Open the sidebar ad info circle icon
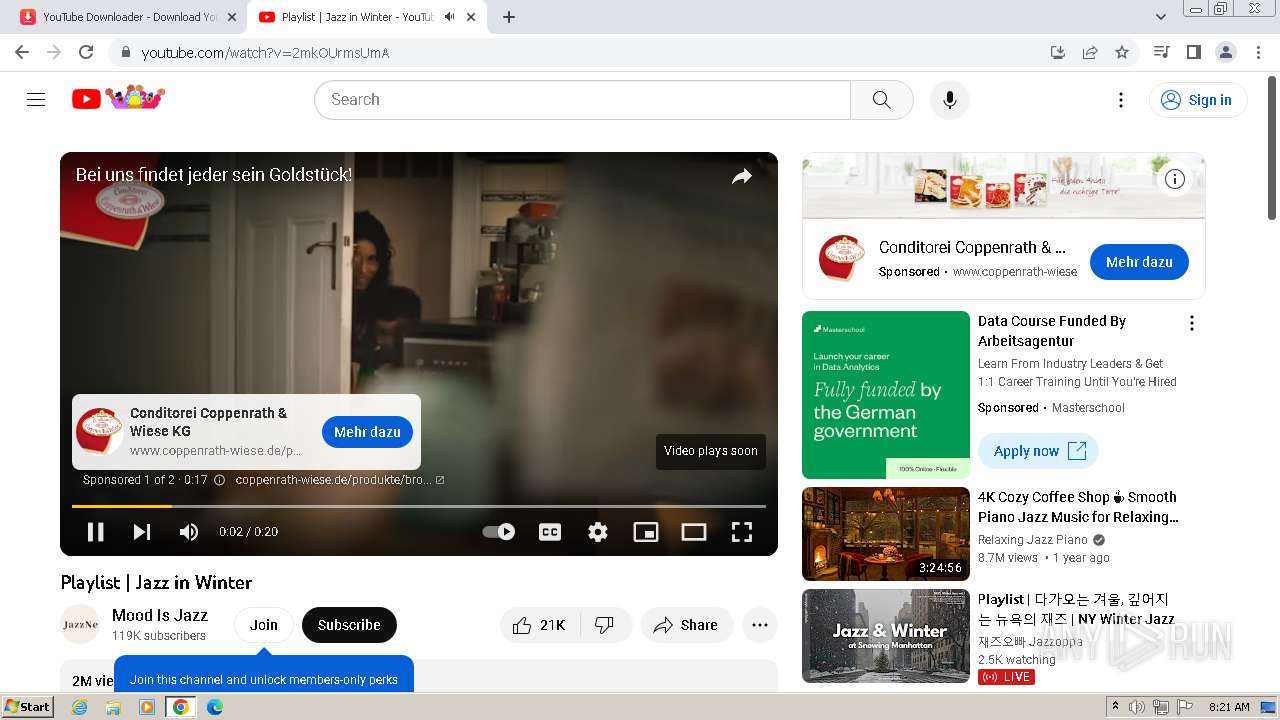Viewport: 1280px width, 720px height. pos(1175,179)
